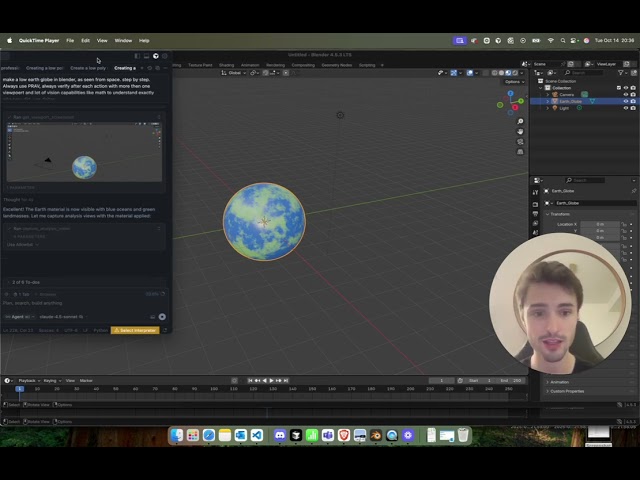Screen dimensions: 640x480
Task: Expand the Animation panel in properties
Action: tap(559, 382)
